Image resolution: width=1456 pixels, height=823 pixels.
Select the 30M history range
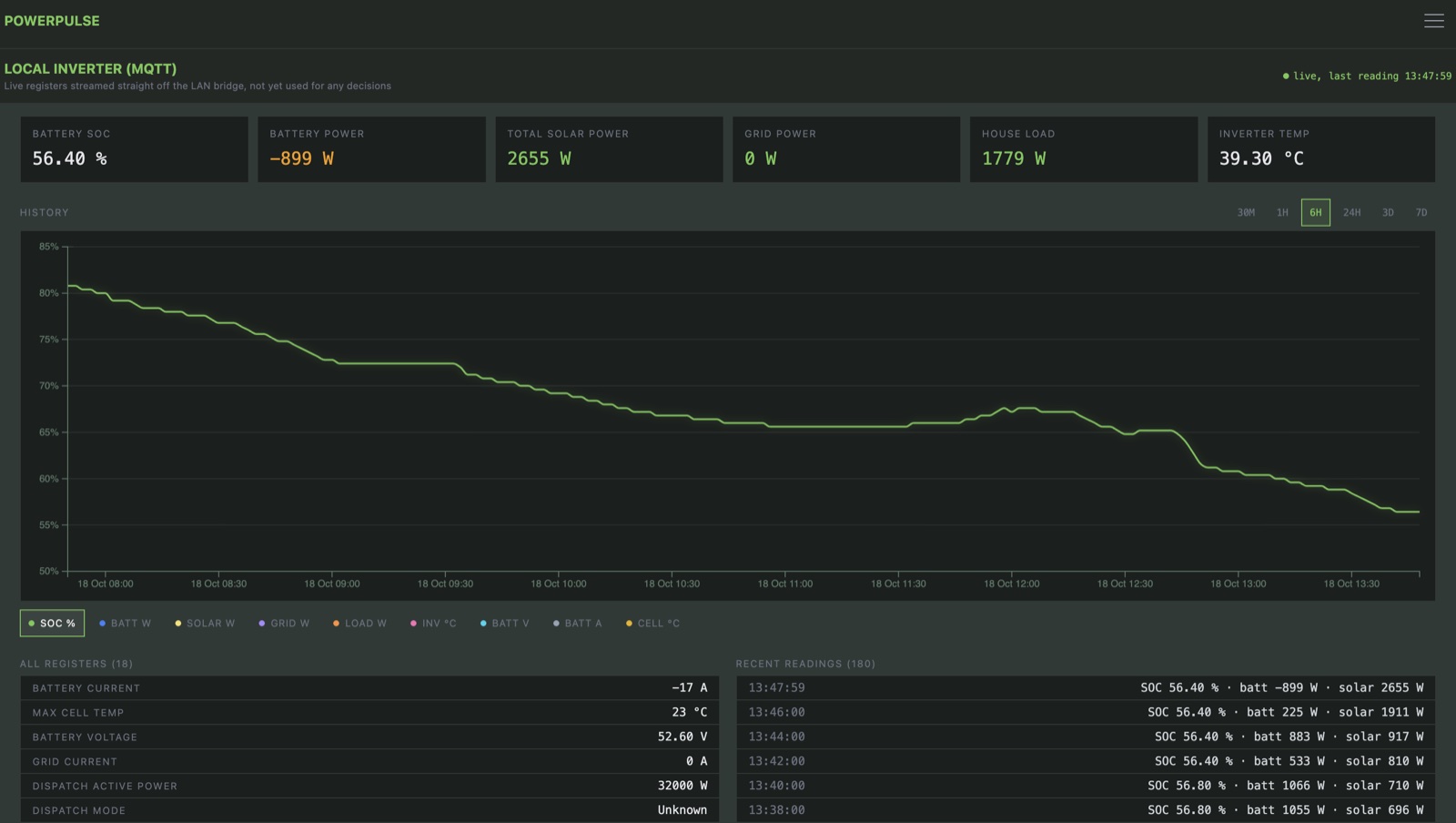1246,212
